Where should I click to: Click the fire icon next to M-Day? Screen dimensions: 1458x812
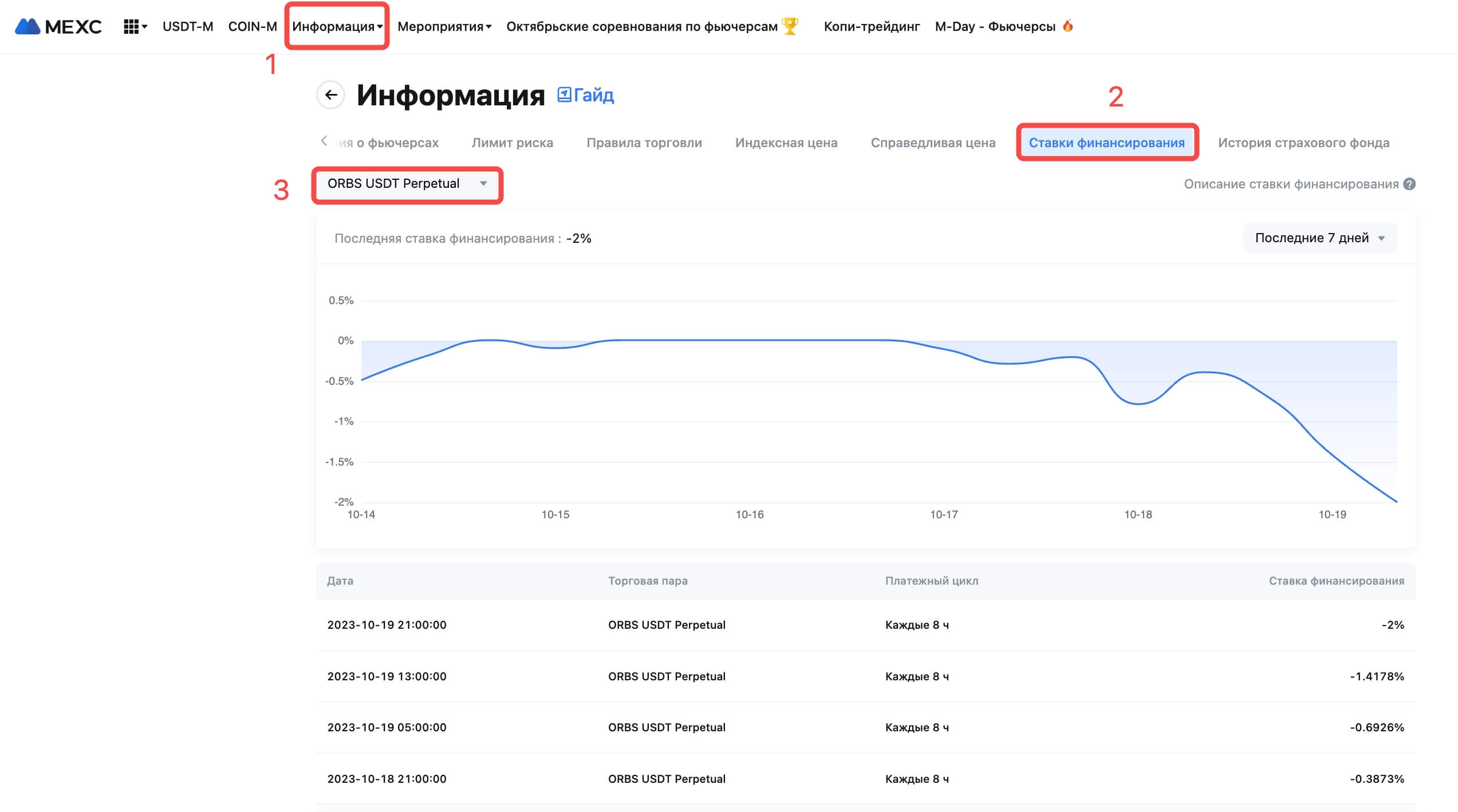tap(1067, 26)
